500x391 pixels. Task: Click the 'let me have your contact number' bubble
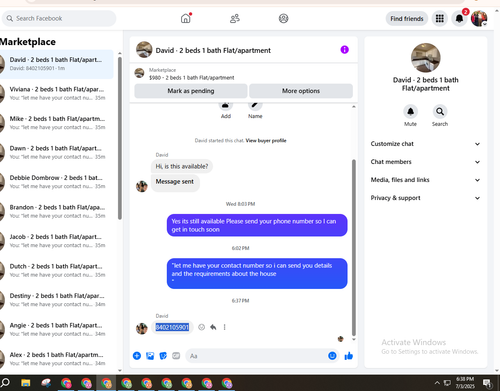257,273
